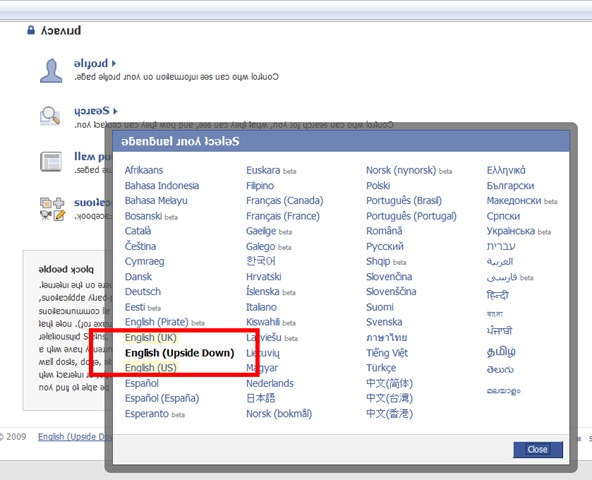Click the privacy lock icon
The height and width of the screenshot is (480, 592).
coord(31,30)
